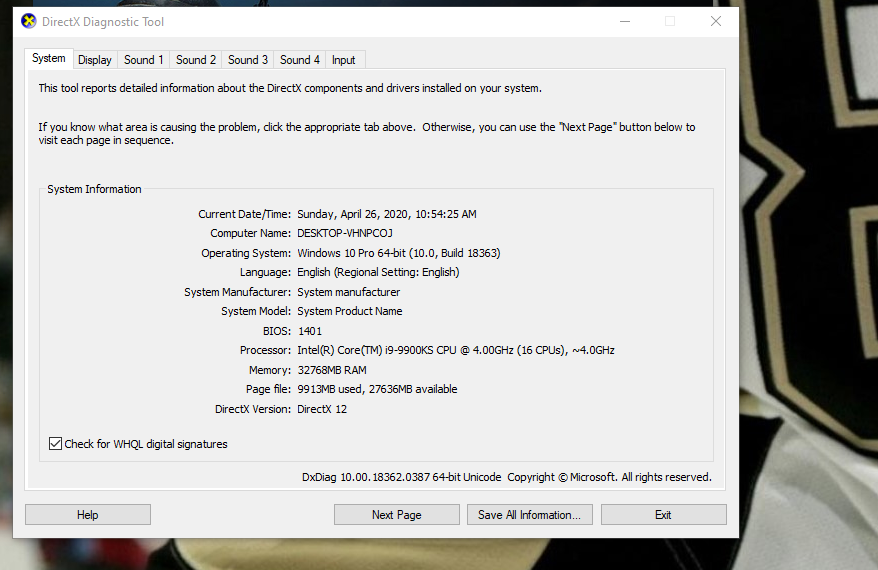This screenshot has width=878, height=570.
Task: Click Save All Information button
Action: (x=529, y=515)
